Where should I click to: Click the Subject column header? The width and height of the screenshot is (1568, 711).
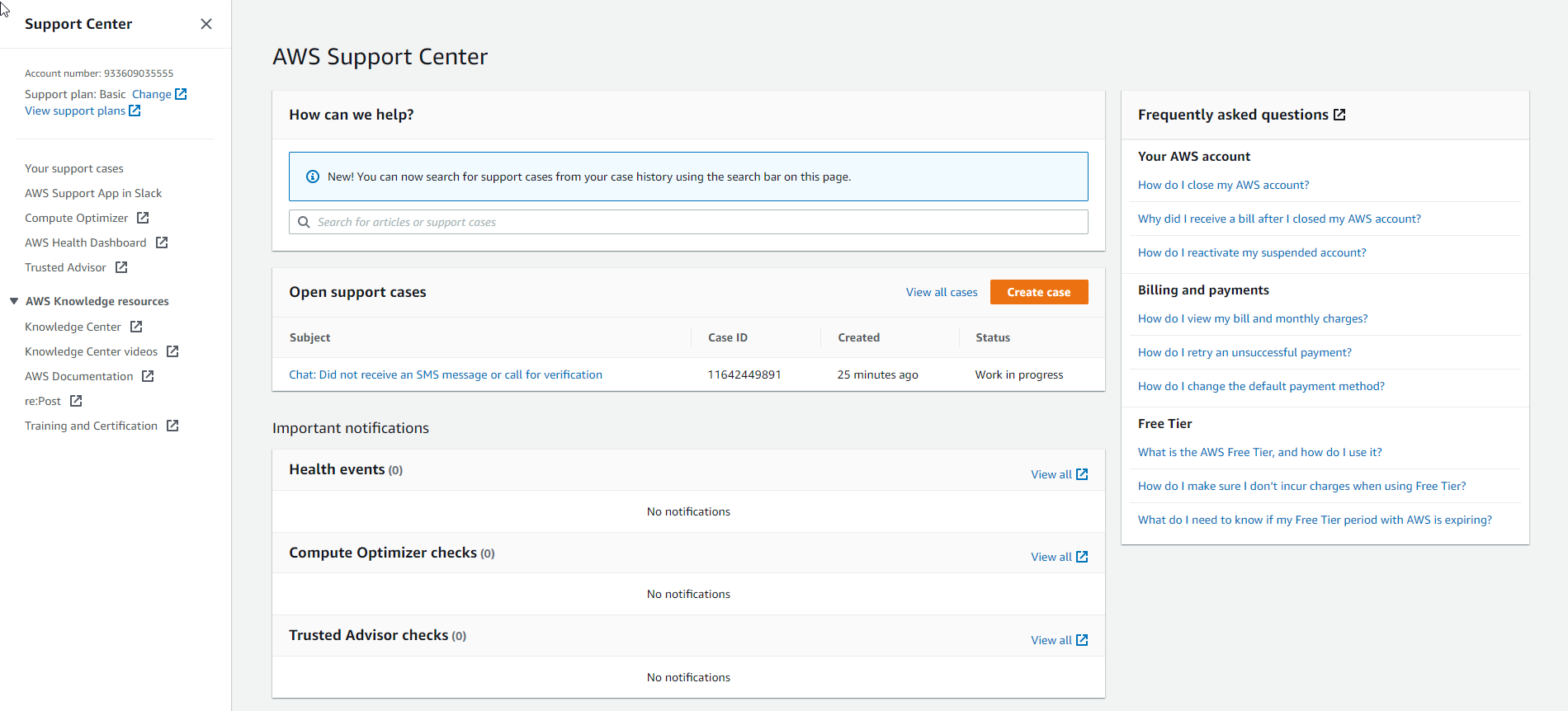(x=310, y=337)
